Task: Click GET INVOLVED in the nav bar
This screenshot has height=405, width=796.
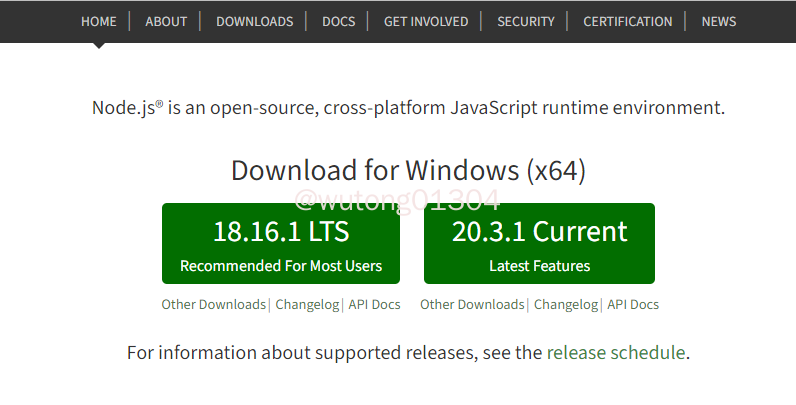Action: (x=425, y=21)
